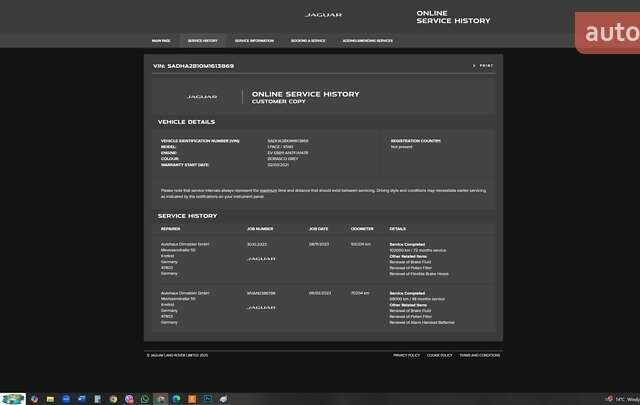The height and width of the screenshot is (405, 640).
Task: Click the Registration Country label
Action: tap(416, 141)
